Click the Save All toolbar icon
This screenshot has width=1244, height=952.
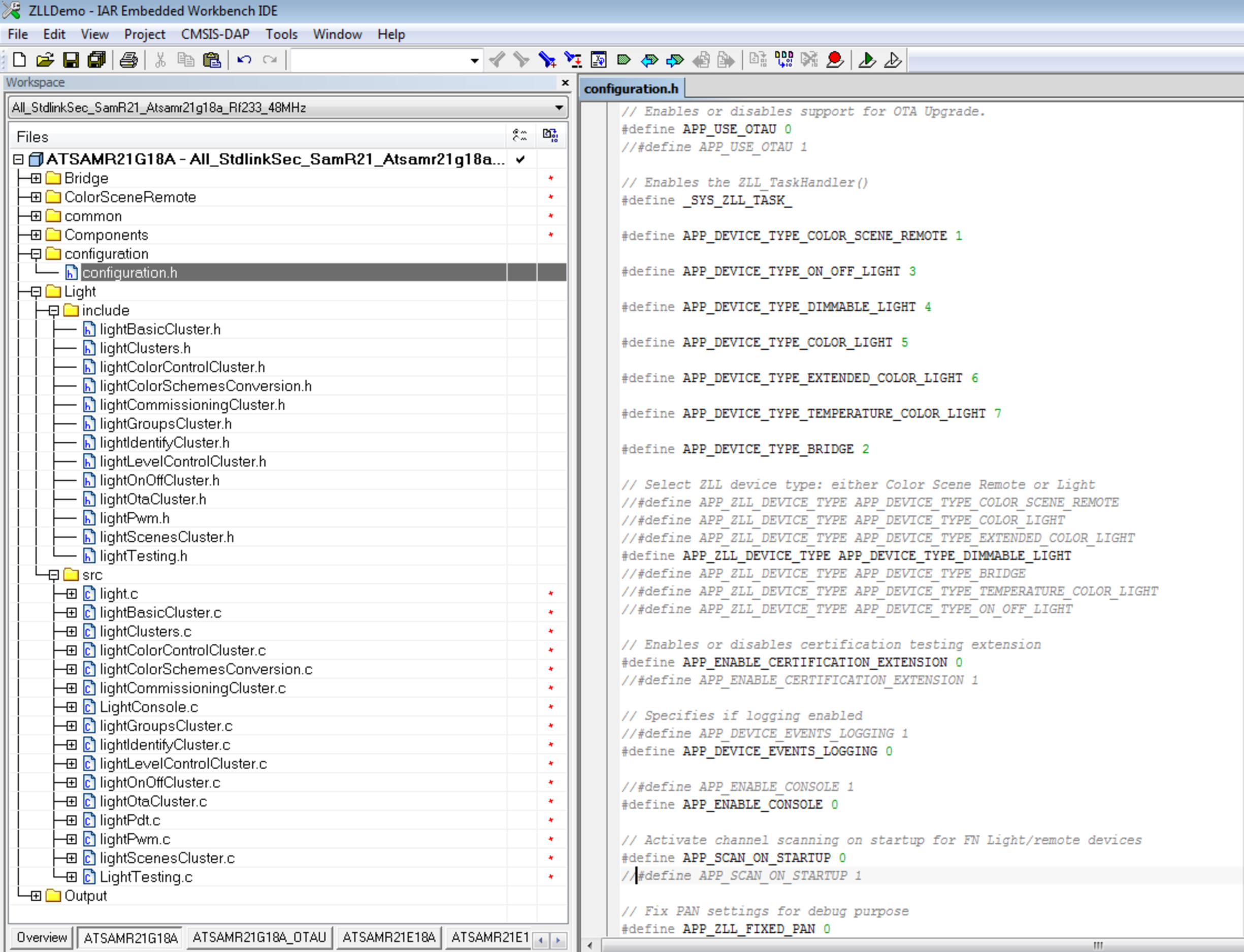[x=97, y=60]
